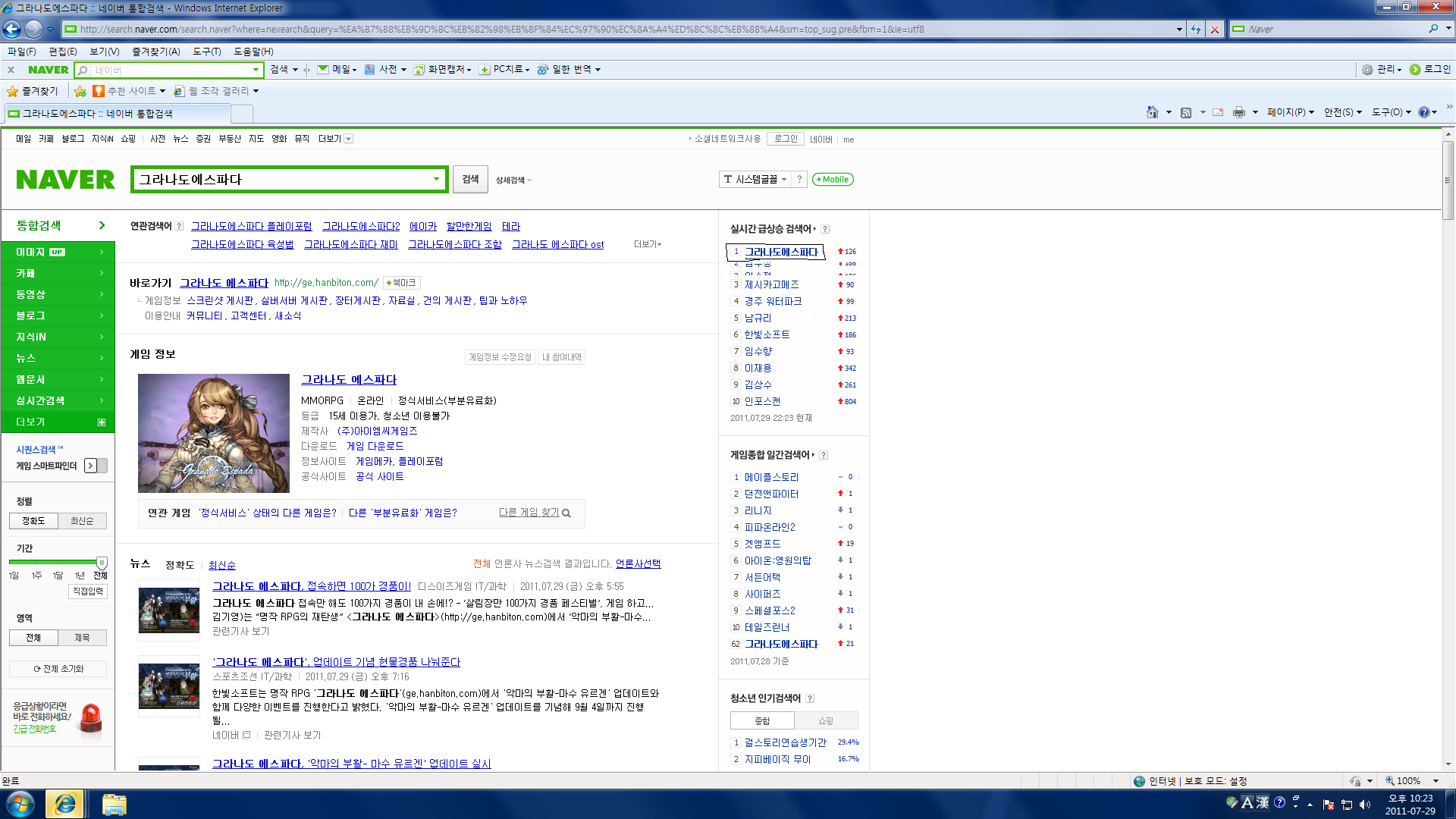Open the 관리 gear icon in the Naver toolbar
Screen dimensions: 1456x819
click(x=1367, y=69)
